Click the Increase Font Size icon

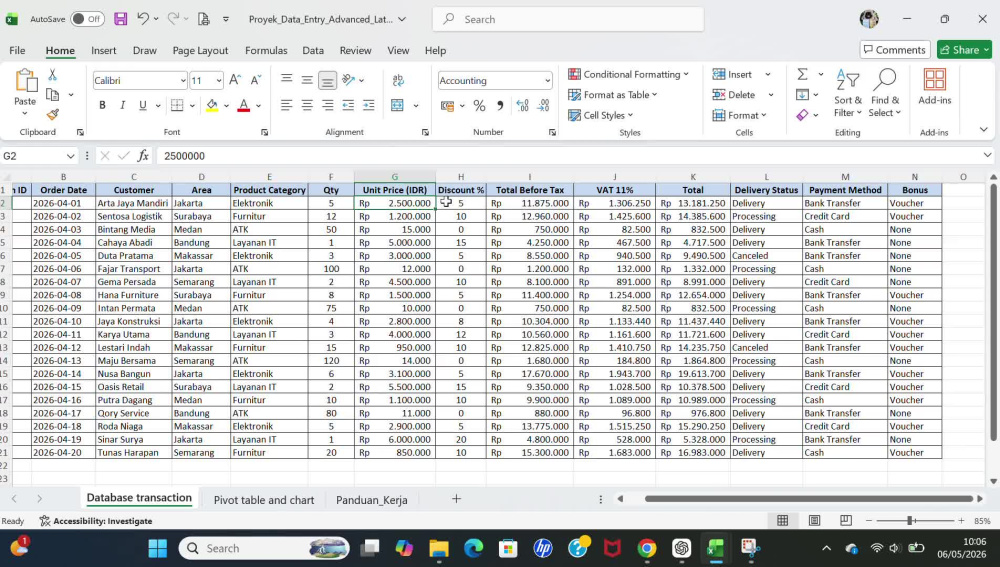[x=235, y=80]
